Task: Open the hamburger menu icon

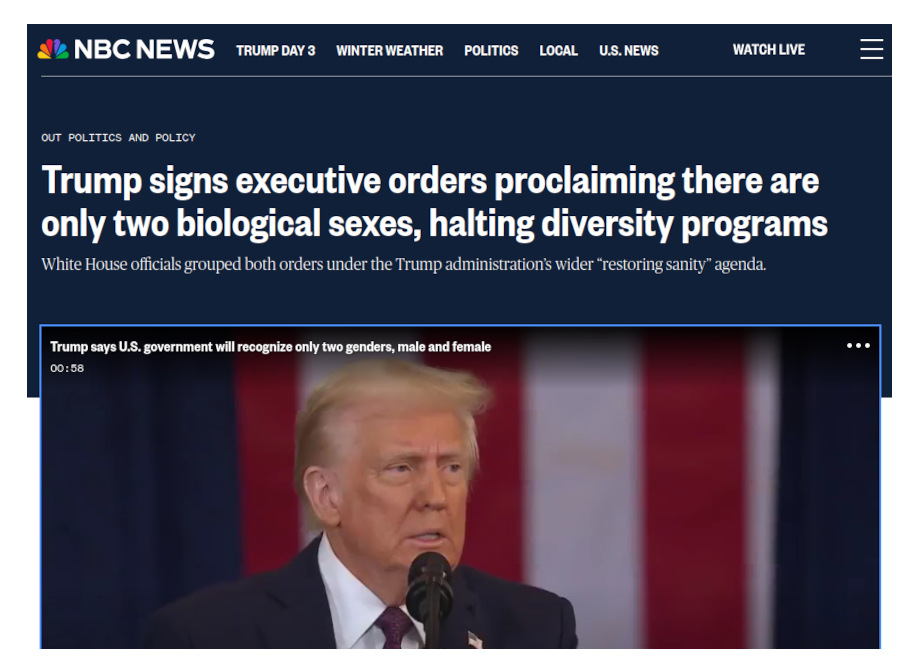Action: [871, 49]
